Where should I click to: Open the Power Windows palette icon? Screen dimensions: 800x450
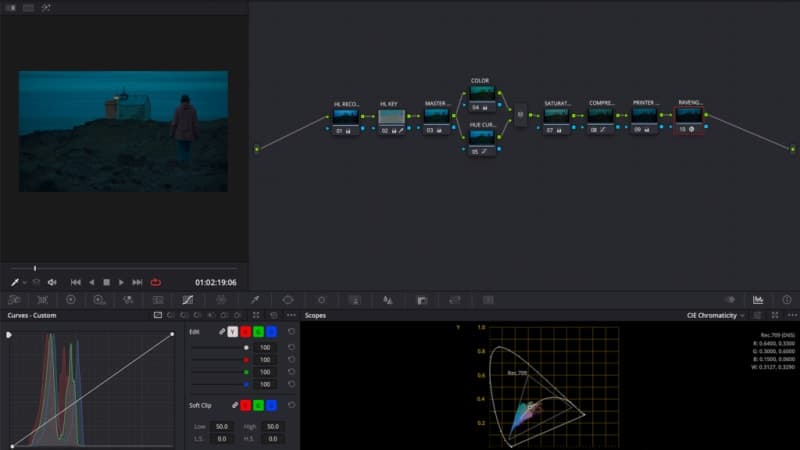pos(288,300)
